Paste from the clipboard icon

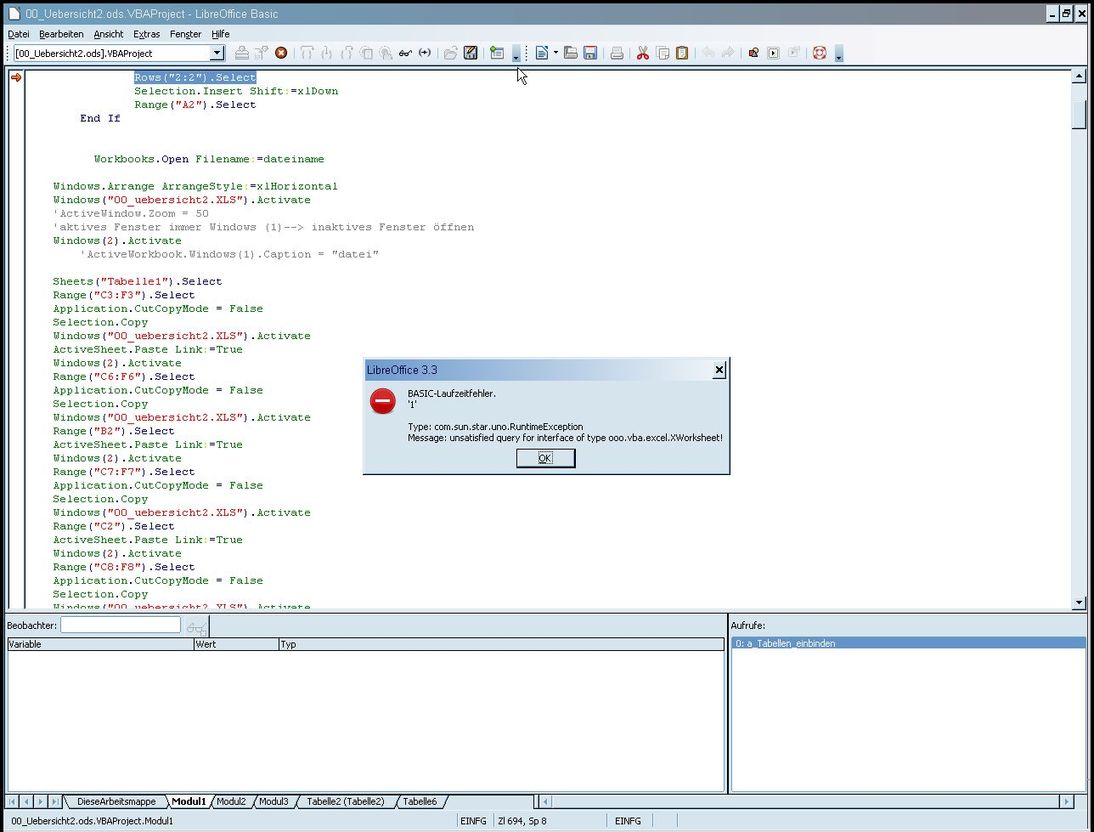(682, 53)
